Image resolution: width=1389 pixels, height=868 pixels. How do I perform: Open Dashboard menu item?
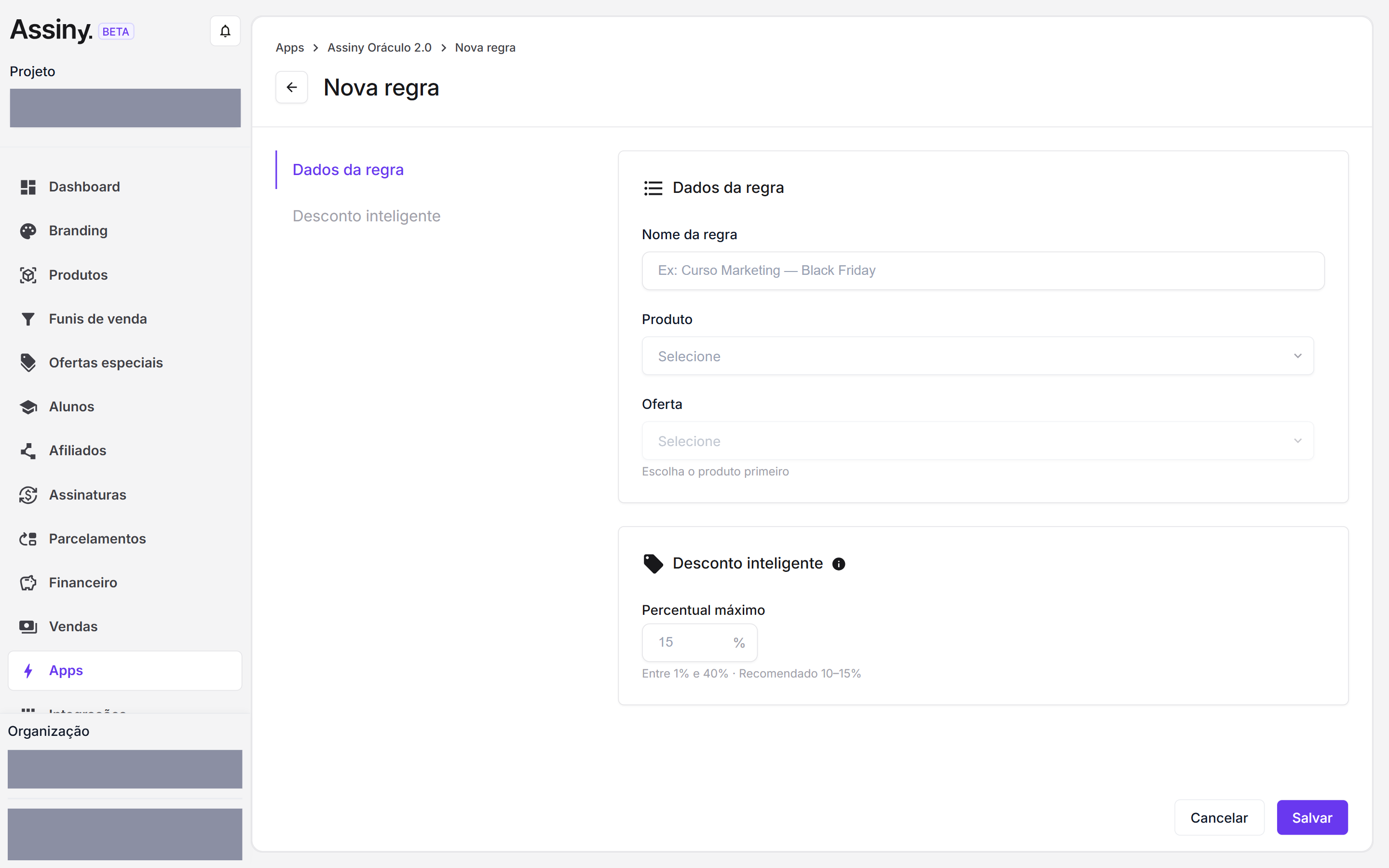tap(124, 187)
